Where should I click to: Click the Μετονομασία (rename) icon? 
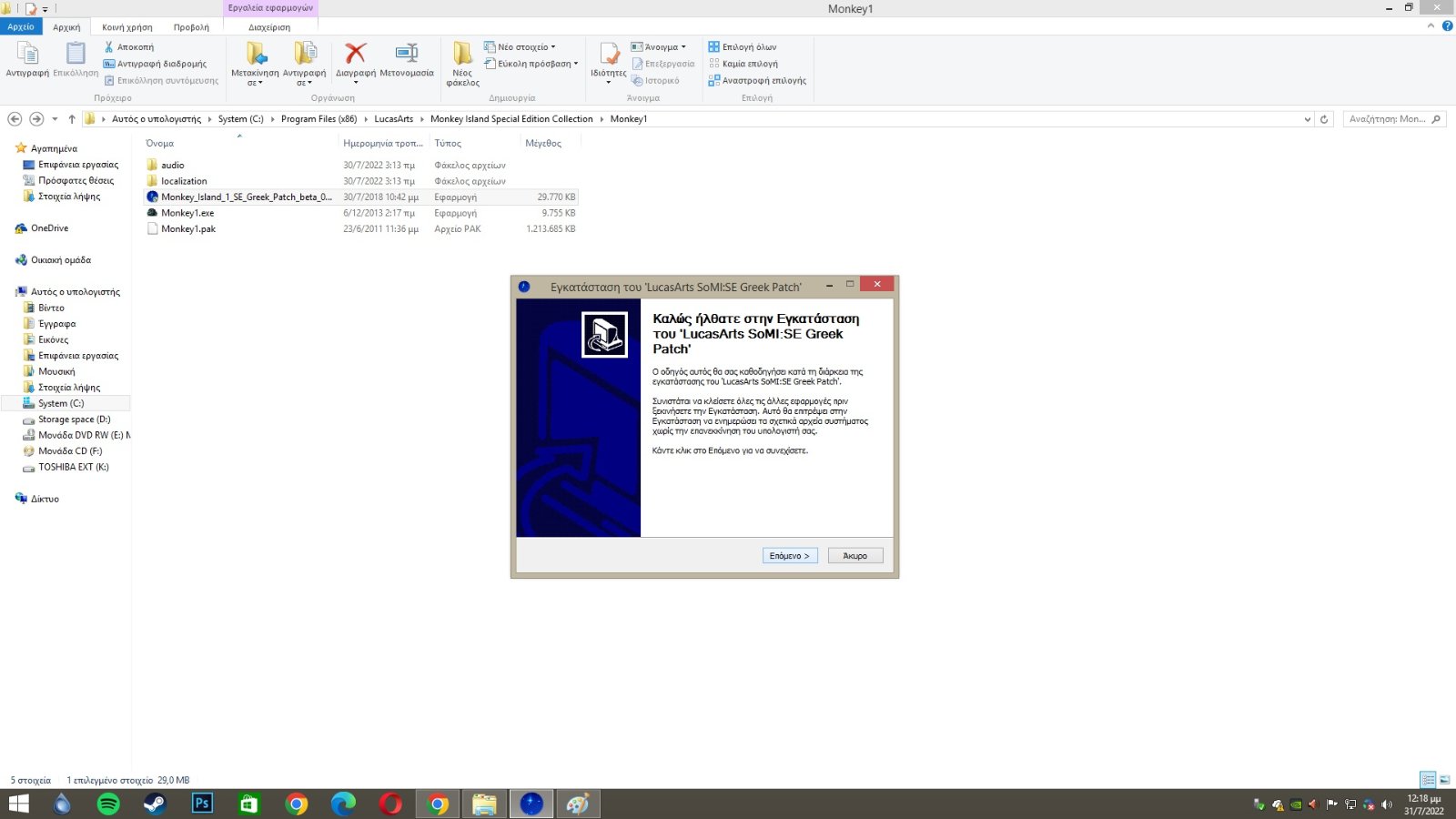point(407,54)
